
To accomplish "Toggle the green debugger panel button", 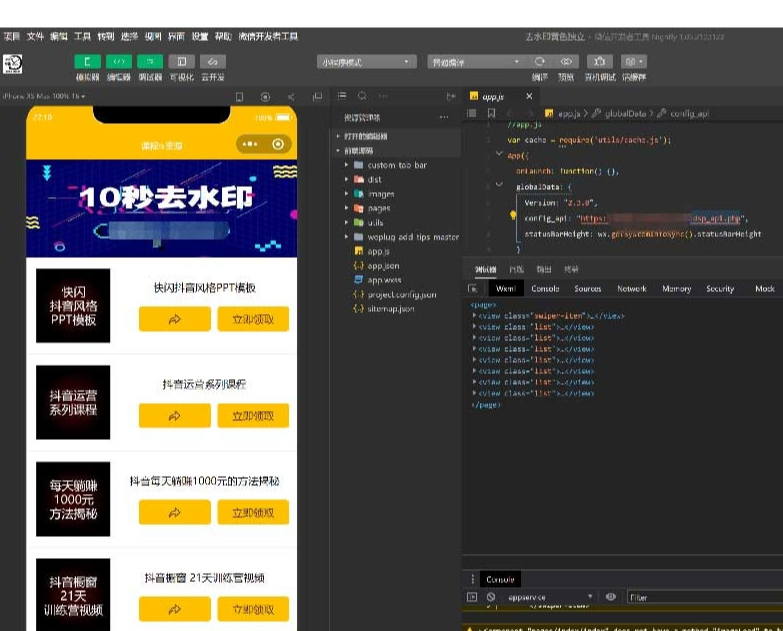I will click(x=150, y=61).
